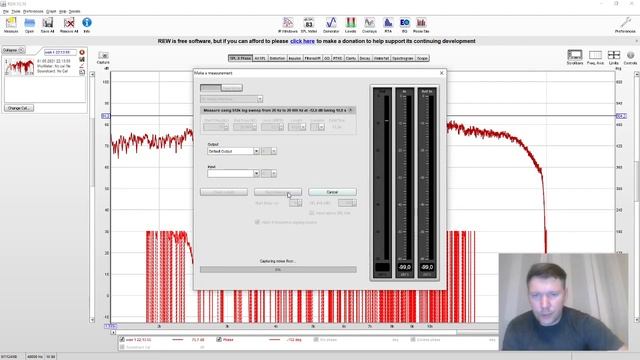Open the Graph menu
The image size is (640, 360).
pyautogui.click(x=51, y=11)
